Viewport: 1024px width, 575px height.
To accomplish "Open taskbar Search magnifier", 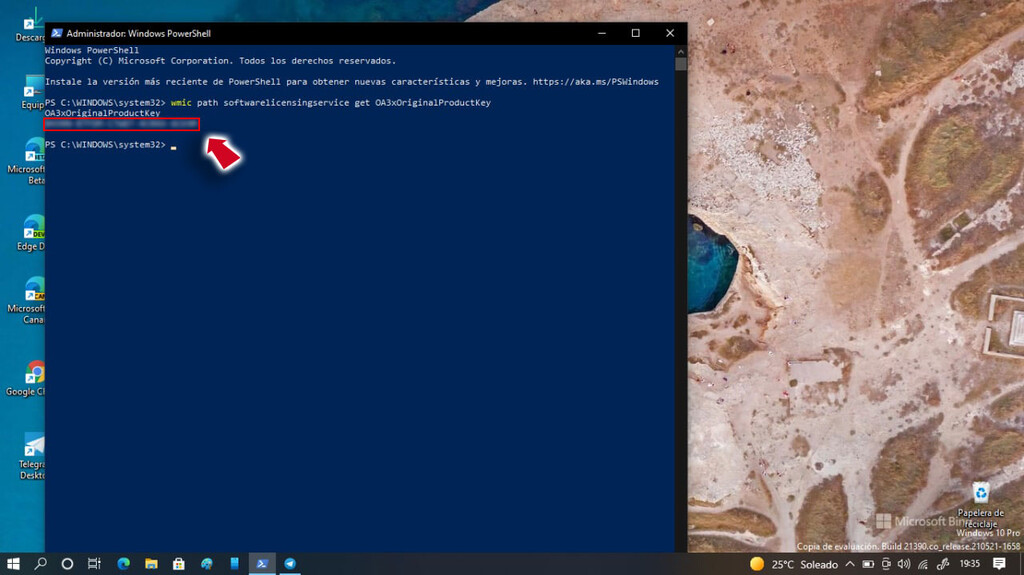I will pos(41,563).
